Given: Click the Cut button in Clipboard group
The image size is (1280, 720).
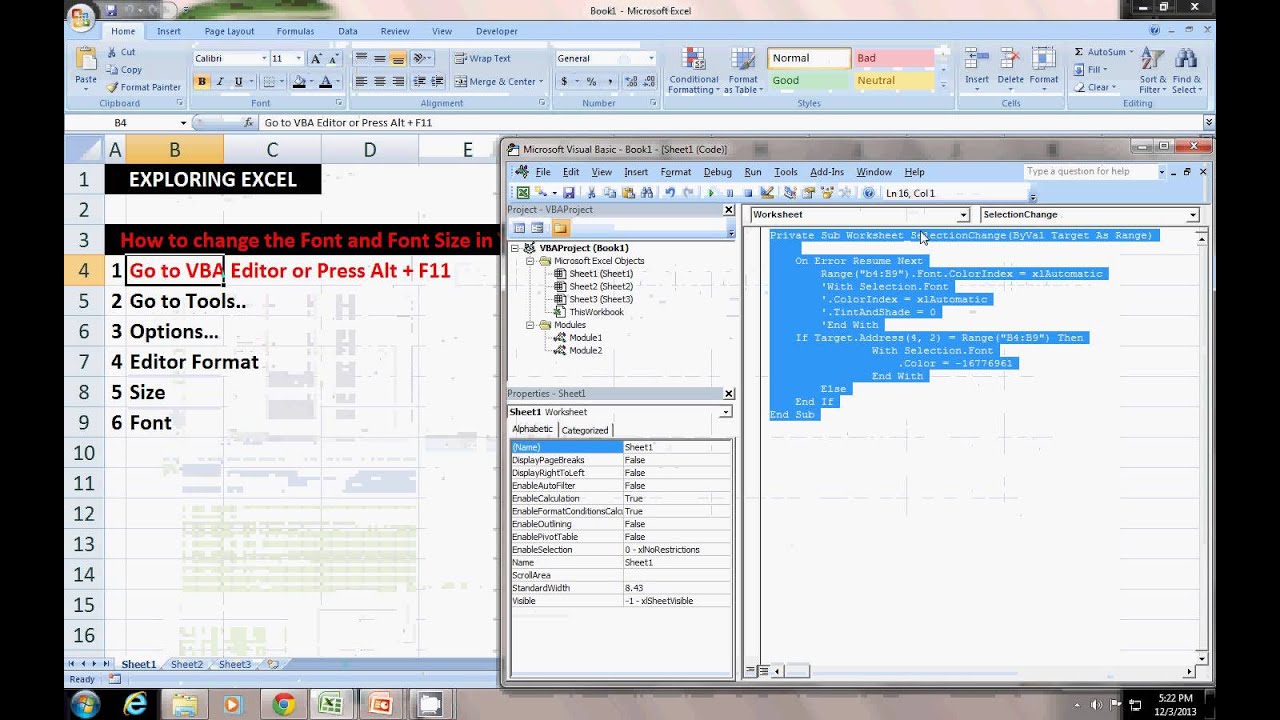Looking at the screenshot, I should tap(121, 52).
